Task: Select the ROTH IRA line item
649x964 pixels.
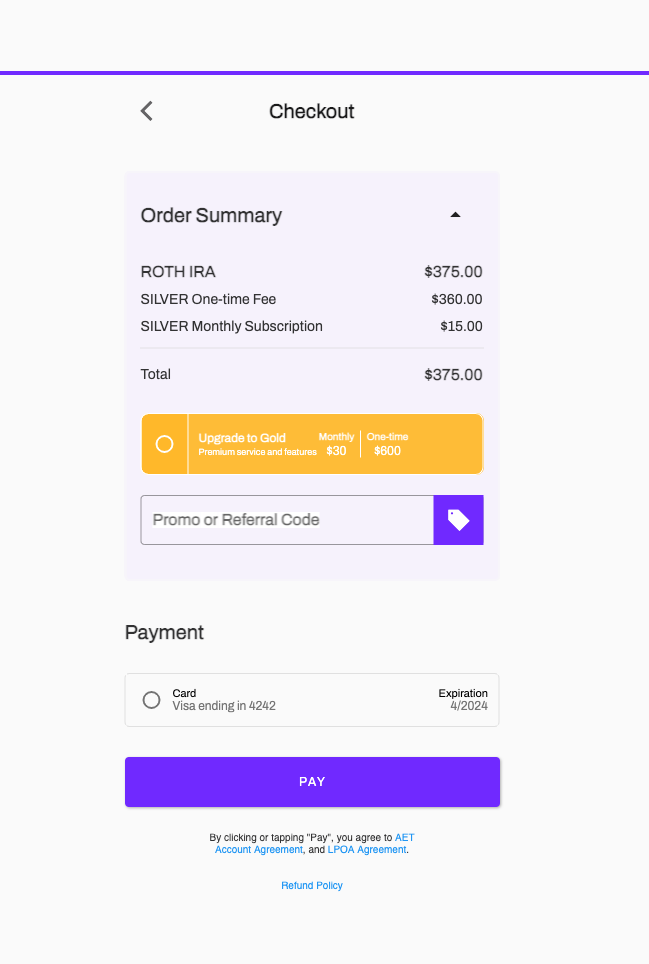Action: (178, 272)
